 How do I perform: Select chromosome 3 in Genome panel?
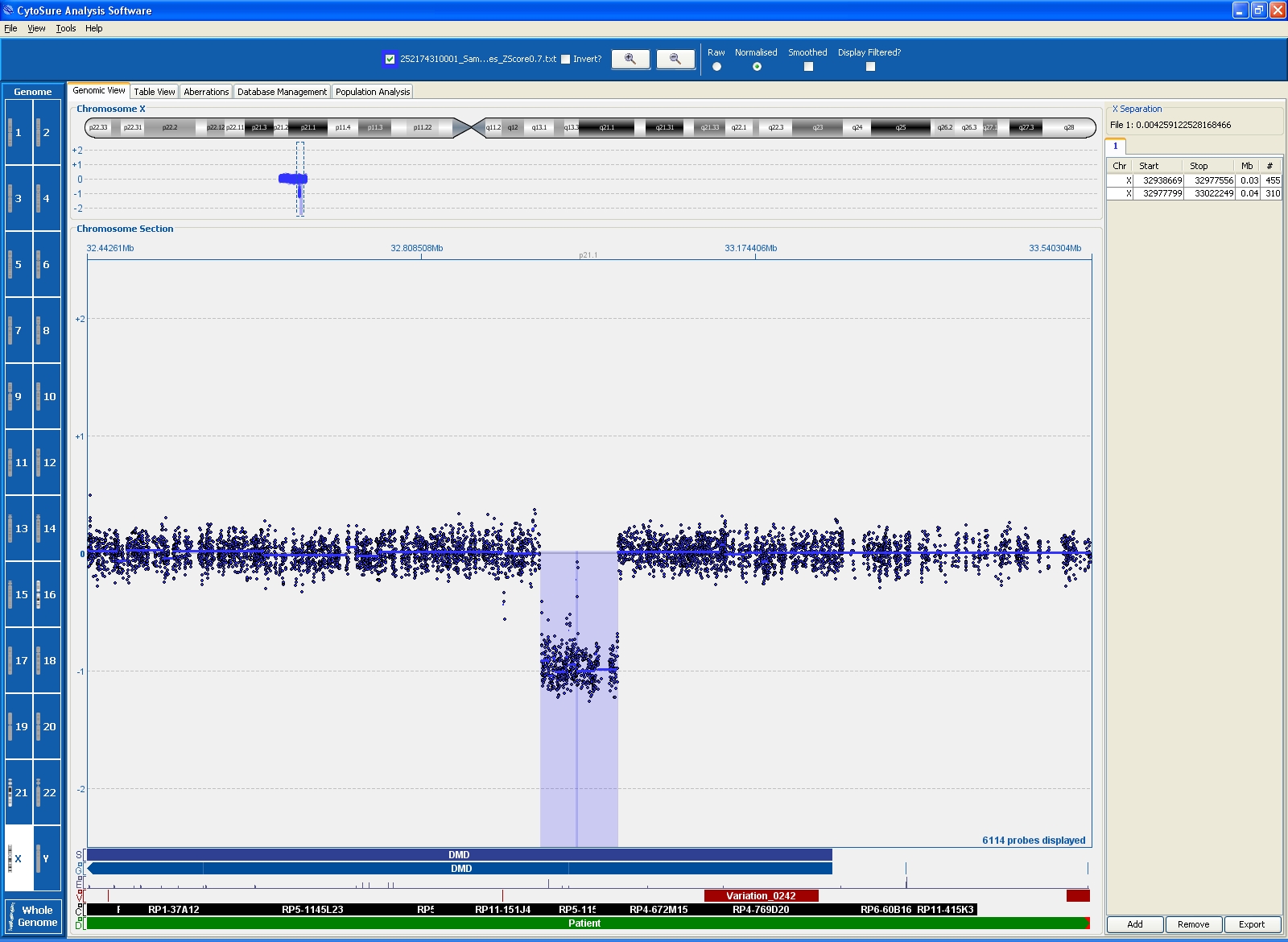tap(19, 198)
